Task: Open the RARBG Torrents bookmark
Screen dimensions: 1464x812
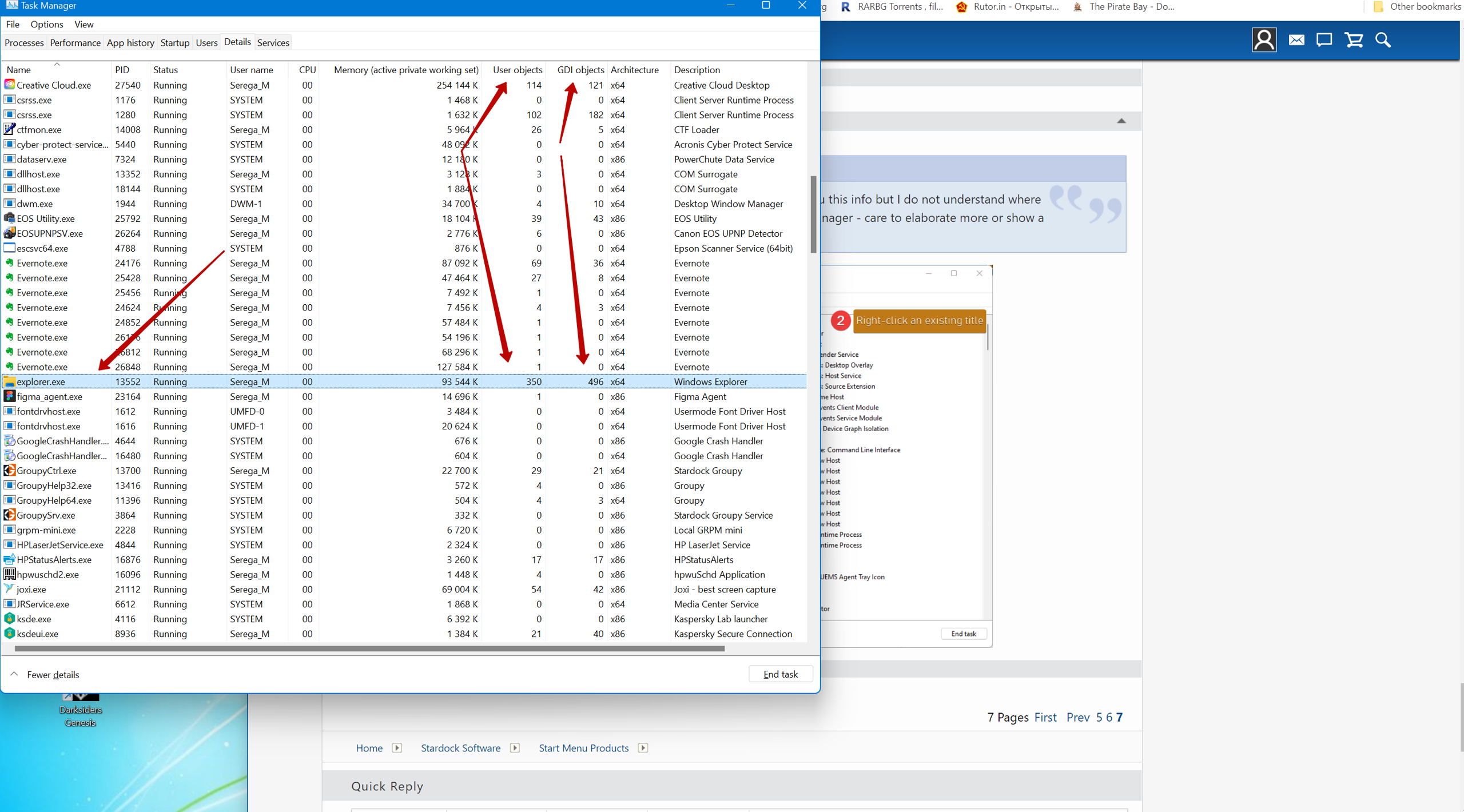Action: [892, 7]
